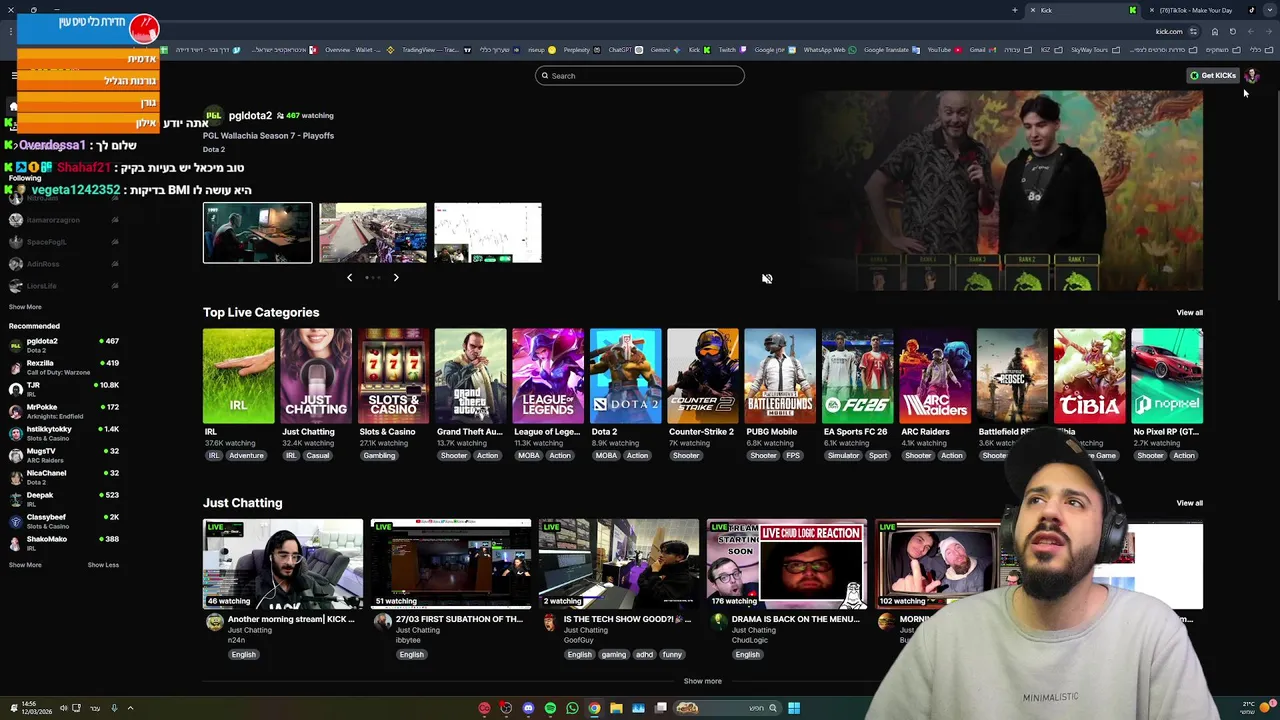Open NicaChanel in Recommended sidebar

[x=64, y=477]
